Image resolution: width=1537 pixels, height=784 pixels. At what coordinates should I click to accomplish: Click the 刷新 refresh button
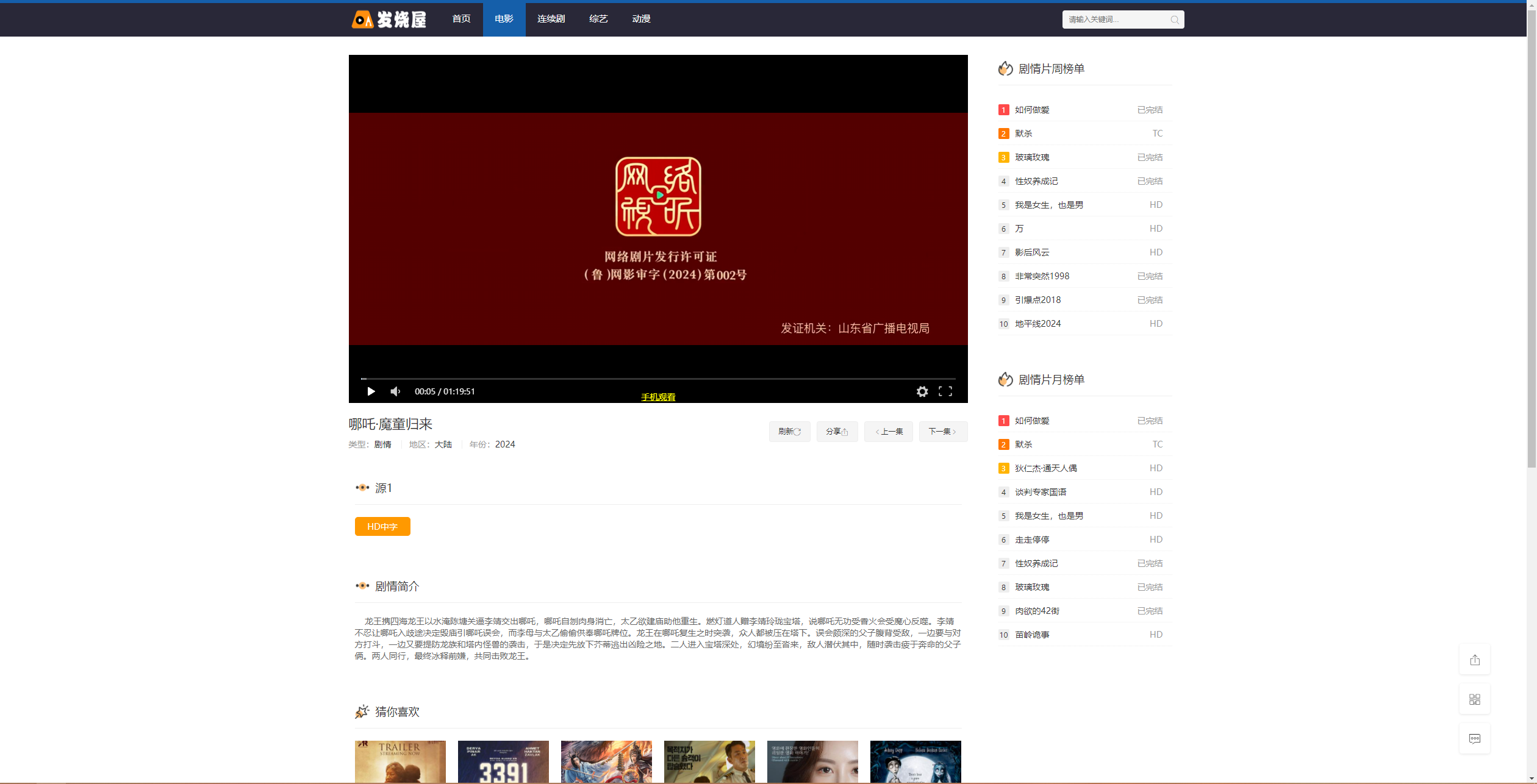click(789, 432)
